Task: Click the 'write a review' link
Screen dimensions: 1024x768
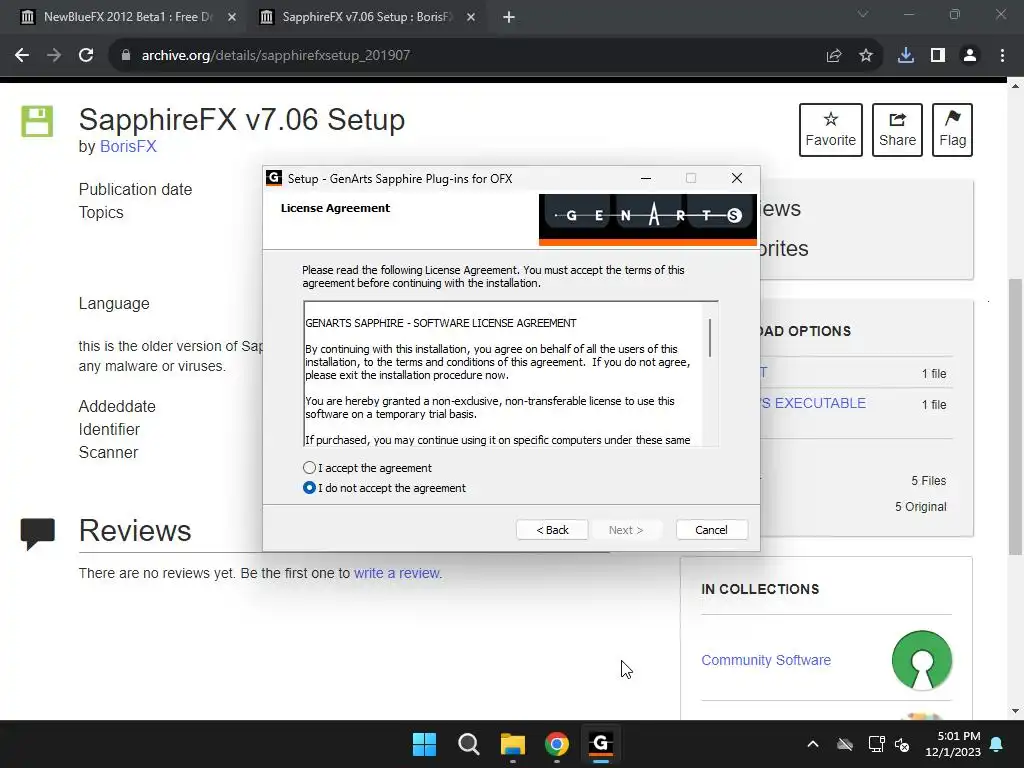Action: point(397,573)
